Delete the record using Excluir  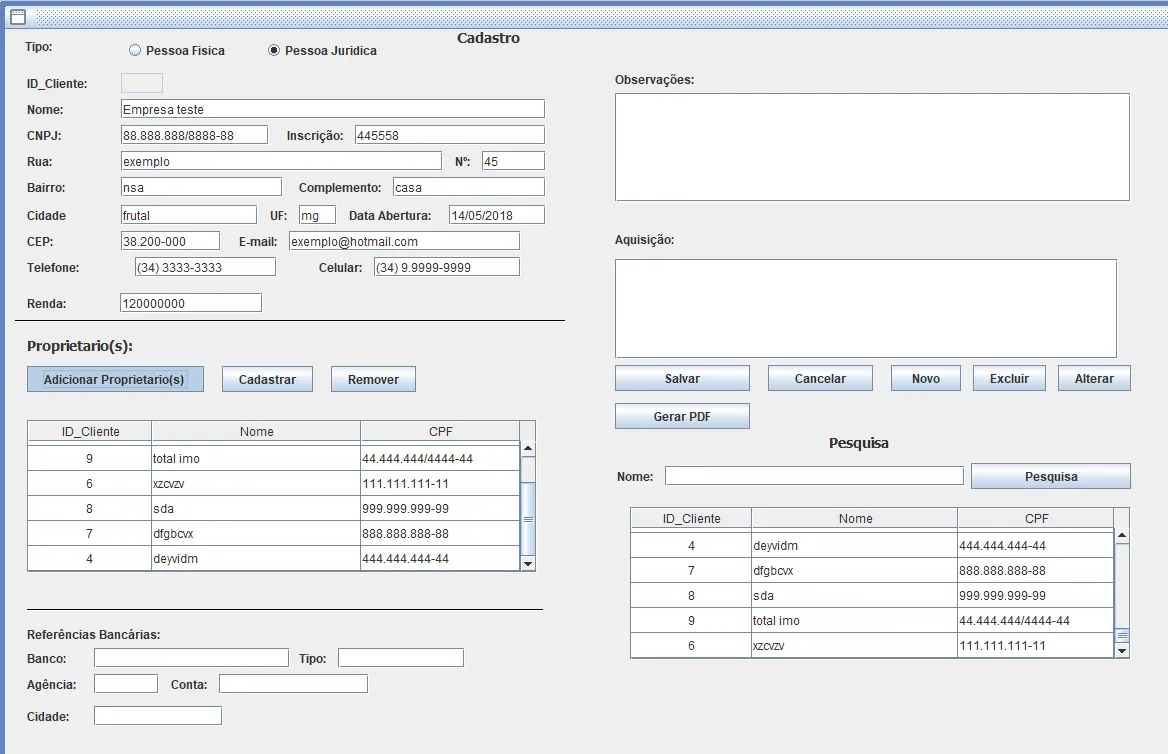[x=1009, y=378]
